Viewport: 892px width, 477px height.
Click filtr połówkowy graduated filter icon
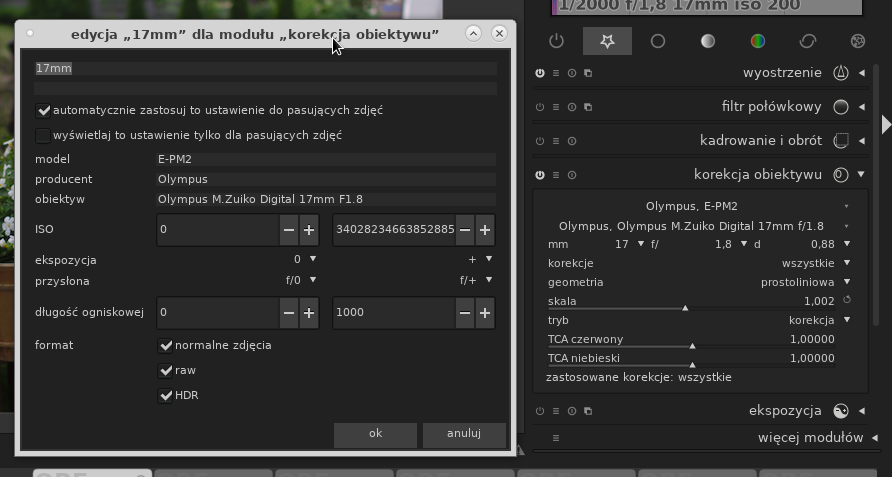point(841,107)
